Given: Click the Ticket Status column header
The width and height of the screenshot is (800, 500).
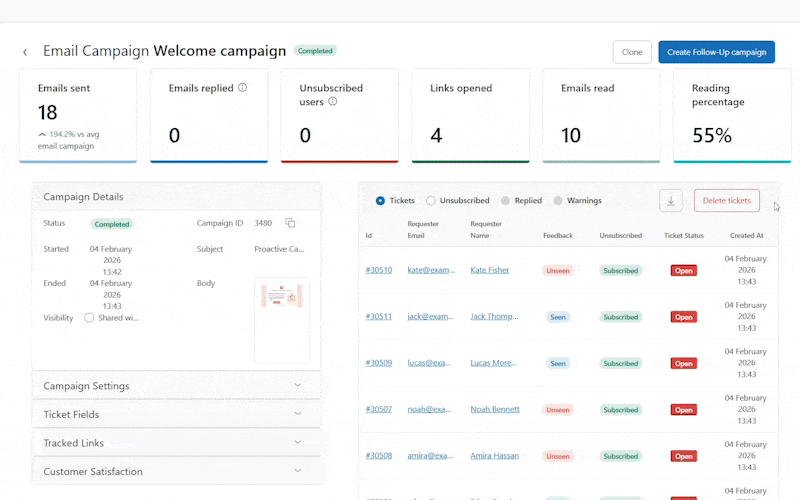Looking at the screenshot, I should coord(684,236).
